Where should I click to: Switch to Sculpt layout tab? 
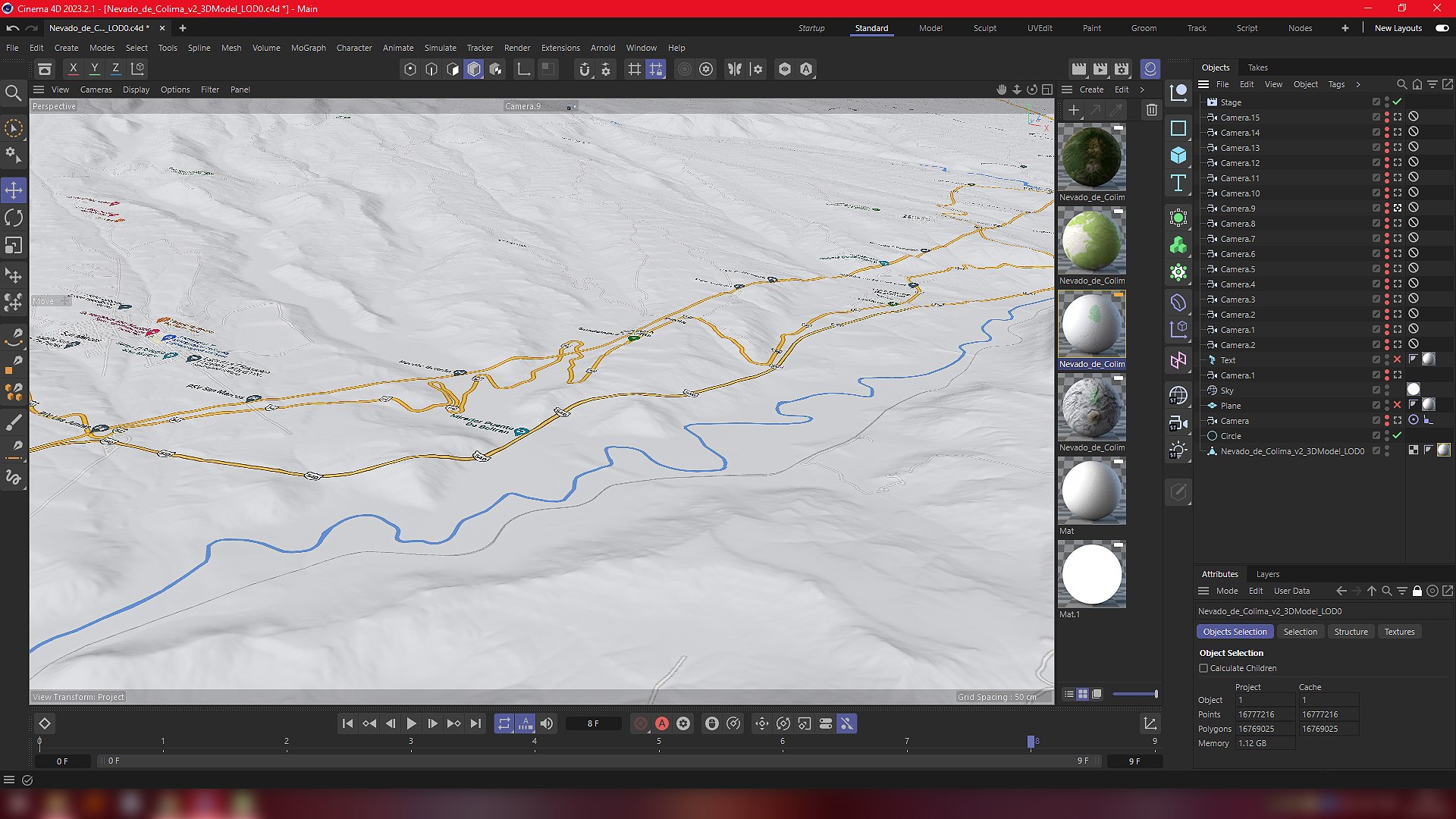click(984, 28)
